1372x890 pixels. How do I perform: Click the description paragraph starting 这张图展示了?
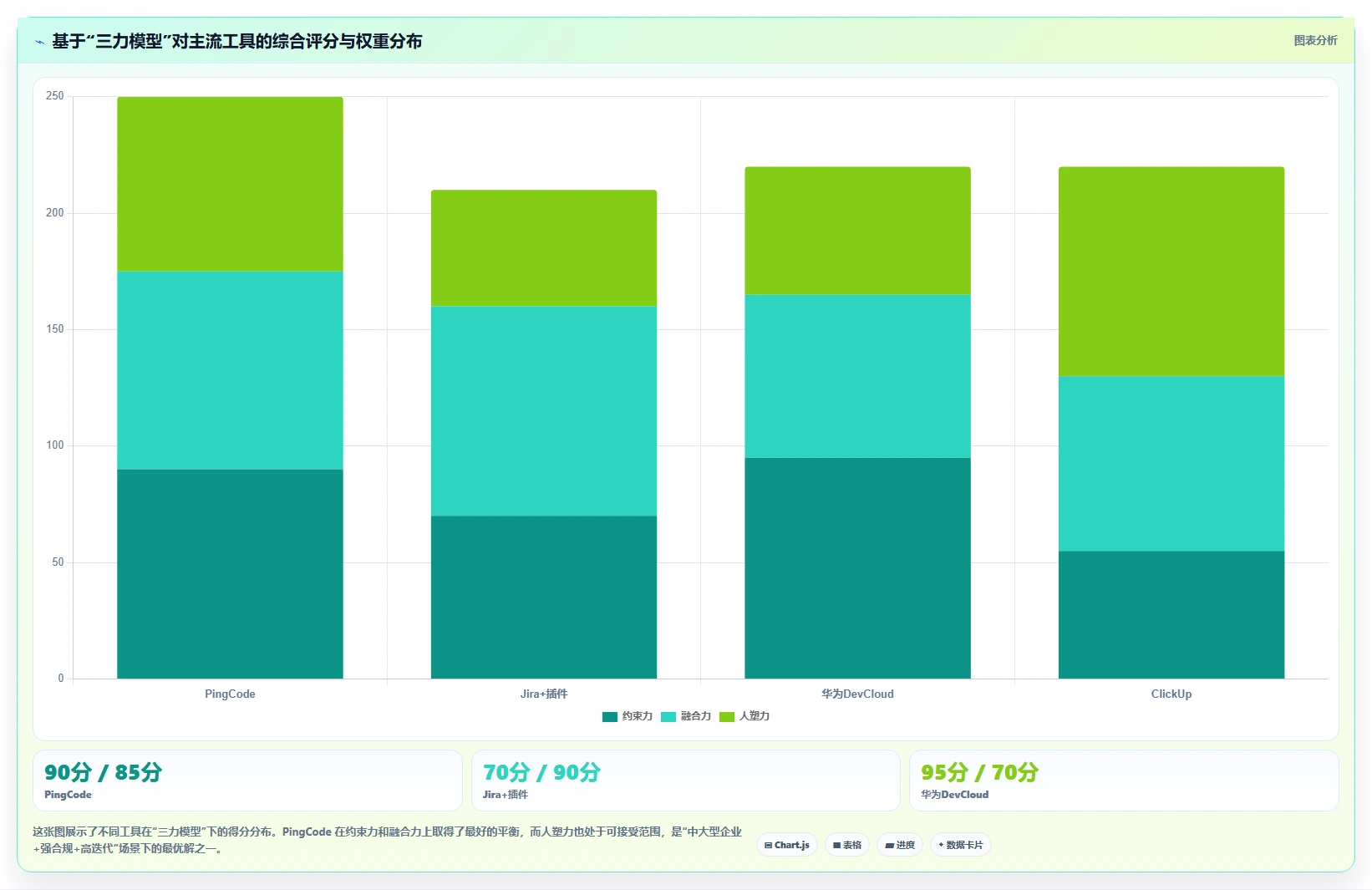(x=387, y=840)
